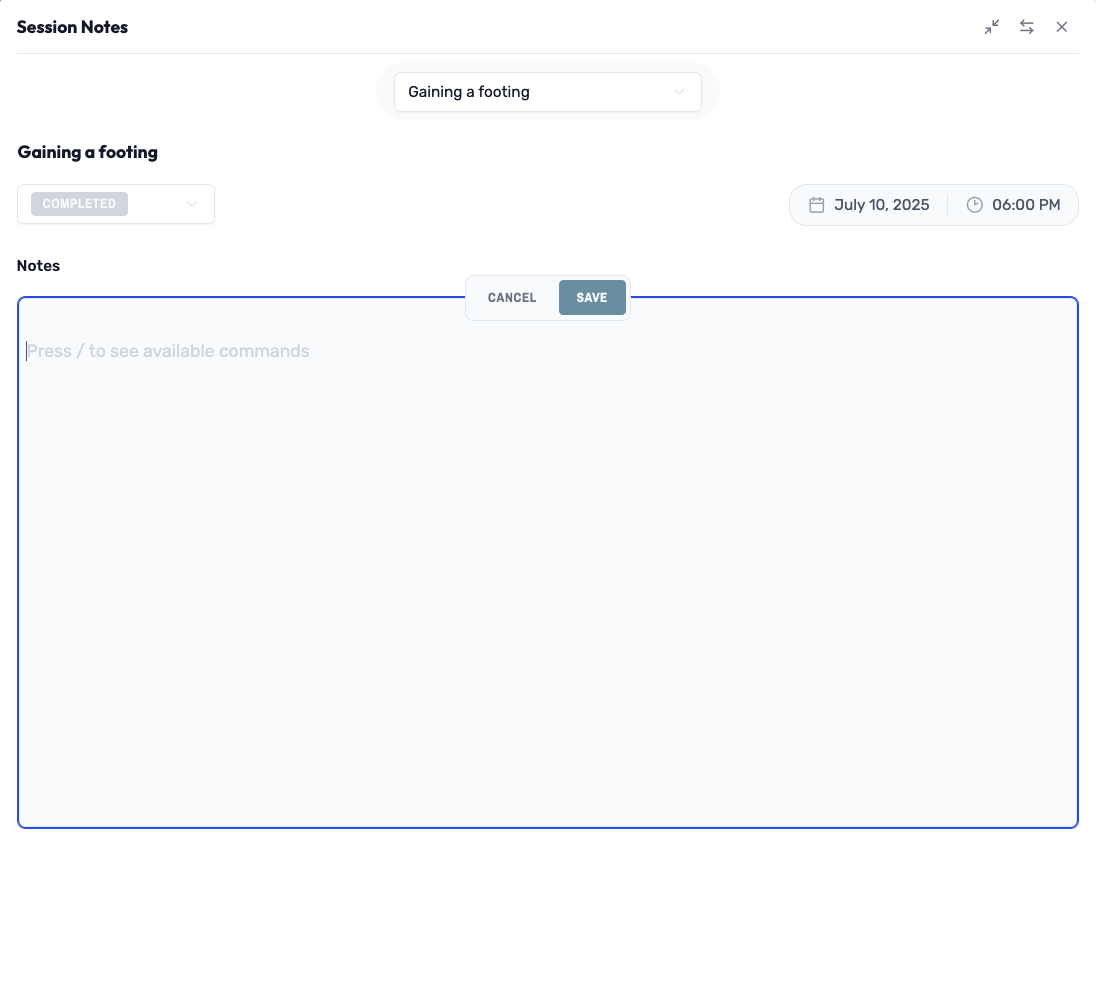Change the date July 10, 2025

[881, 204]
